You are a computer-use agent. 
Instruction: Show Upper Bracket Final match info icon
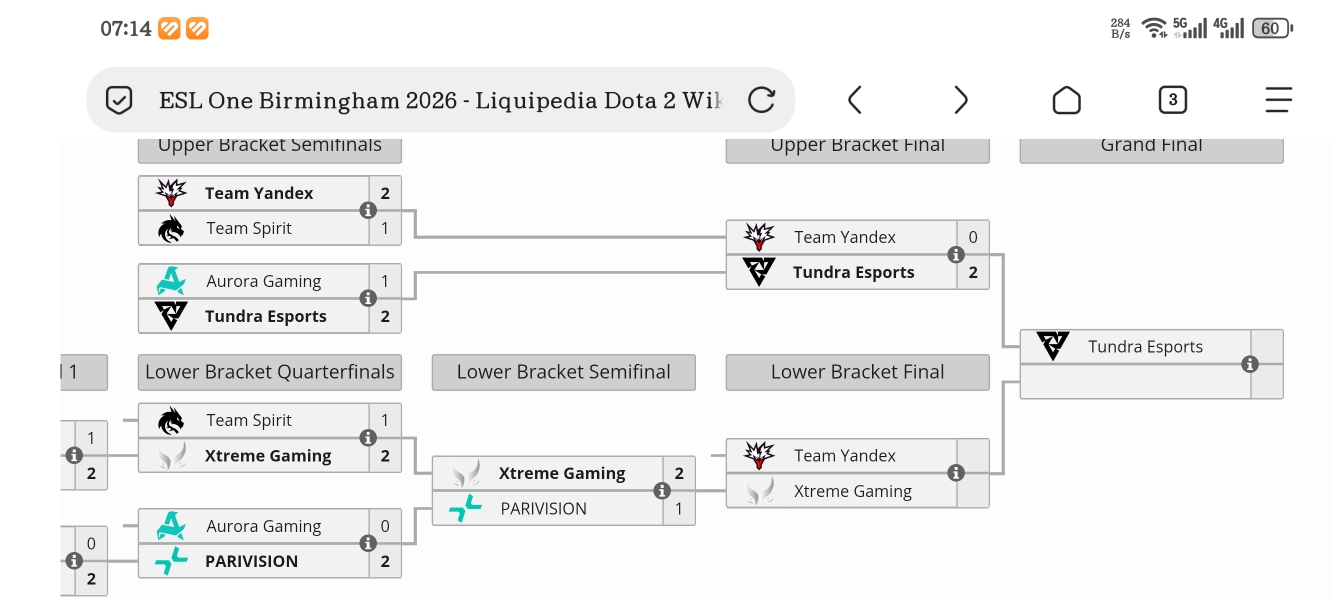[956, 255]
